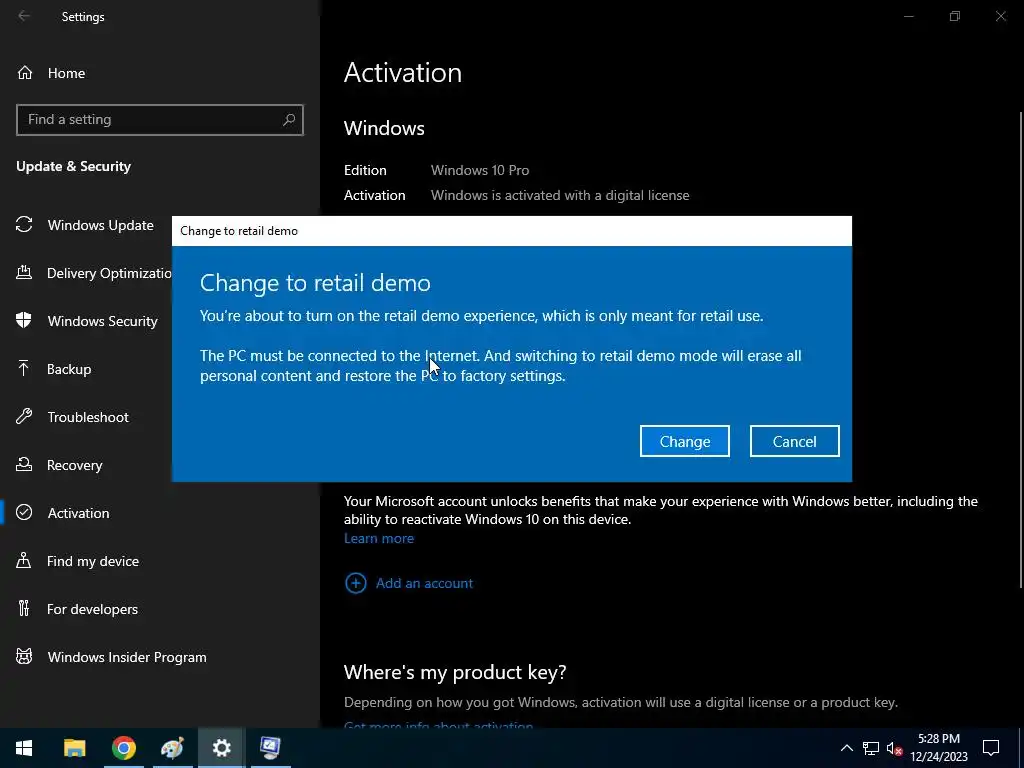Click the muted volume tray icon
1024x768 pixels.
point(895,749)
